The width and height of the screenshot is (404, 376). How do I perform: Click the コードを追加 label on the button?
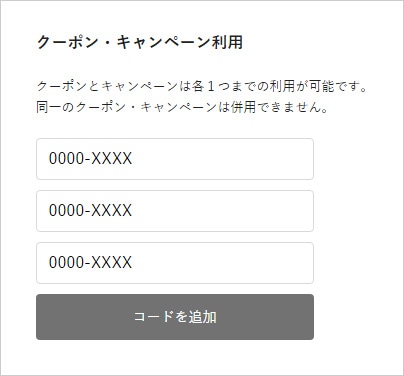coord(175,317)
